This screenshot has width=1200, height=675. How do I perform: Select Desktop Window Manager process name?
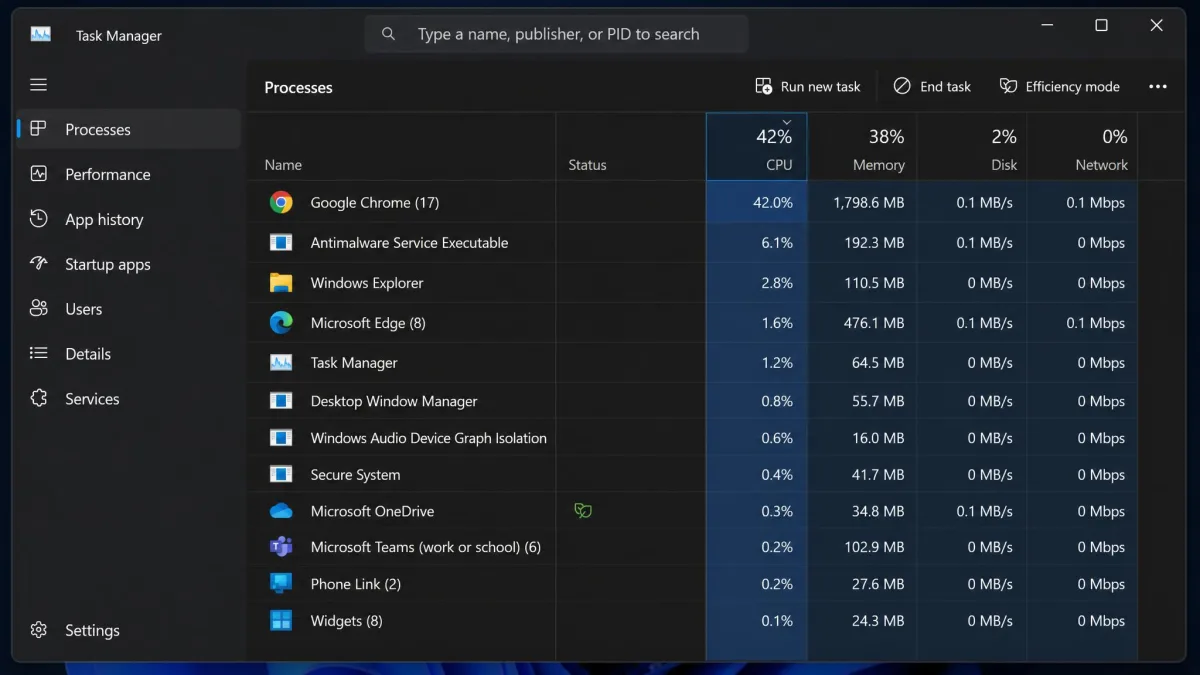394,401
